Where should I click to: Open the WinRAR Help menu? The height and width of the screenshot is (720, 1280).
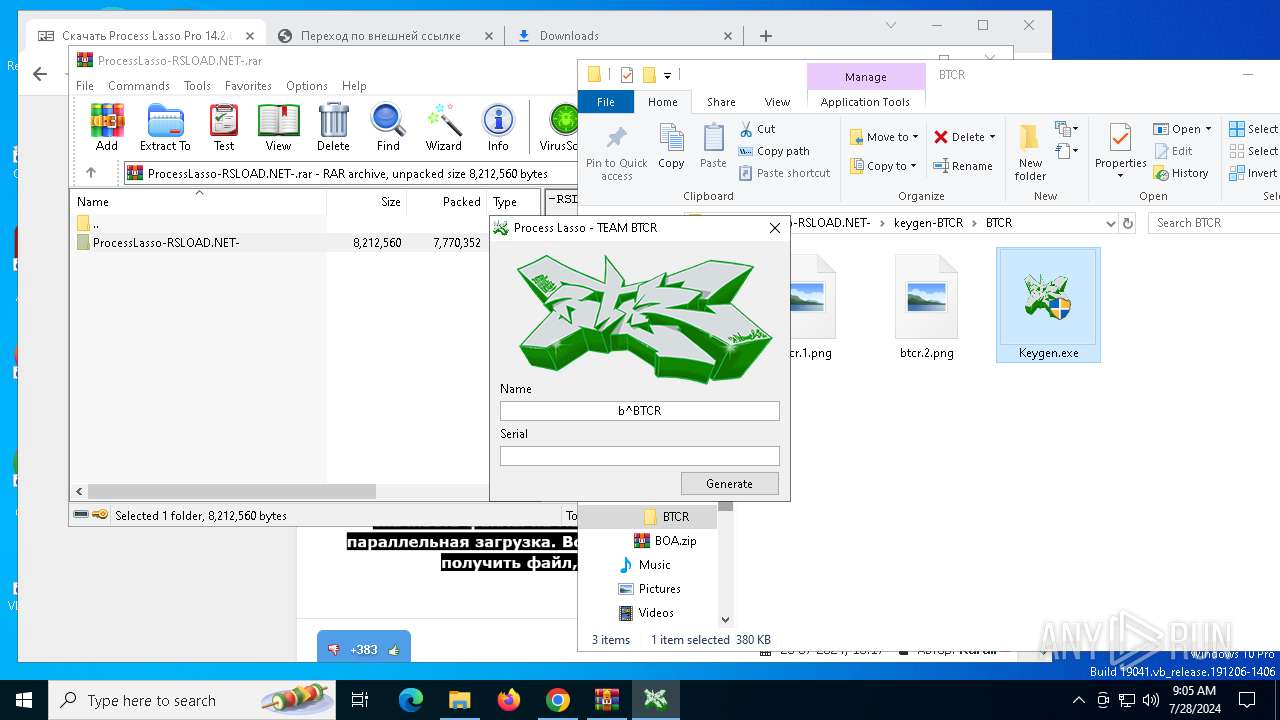[354, 86]
